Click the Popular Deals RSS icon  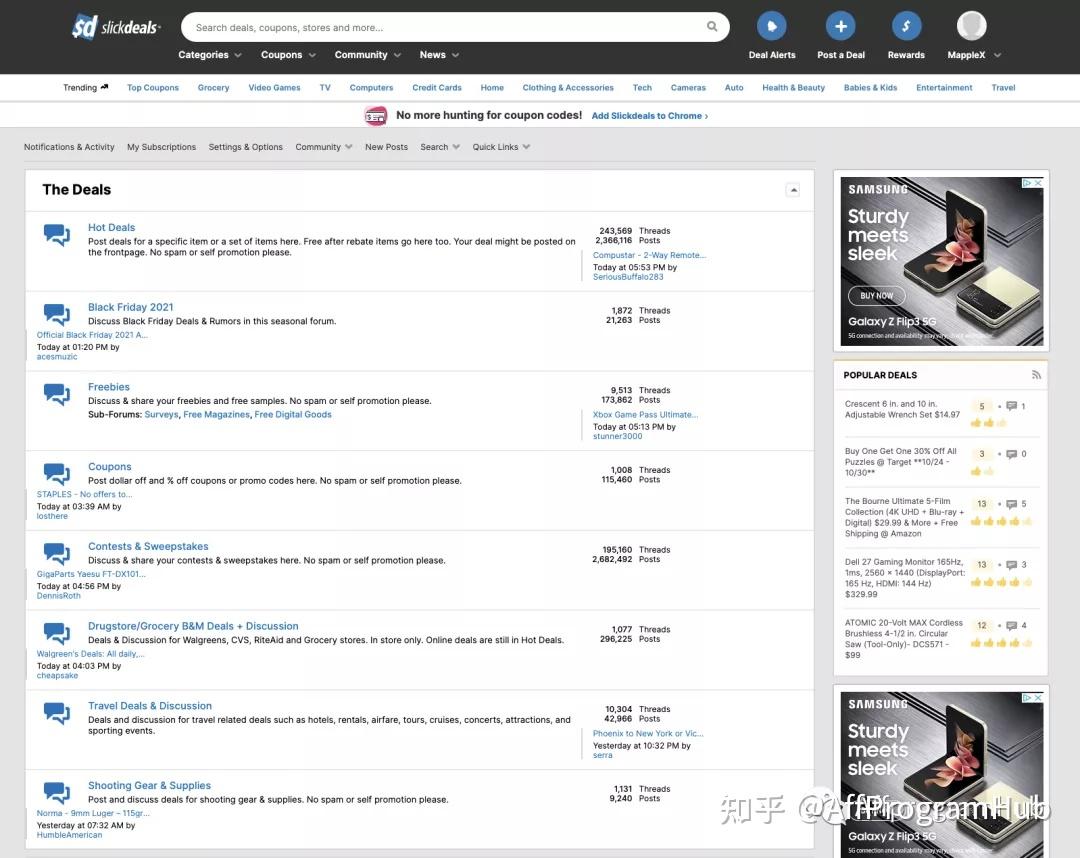click(1036, 375)
